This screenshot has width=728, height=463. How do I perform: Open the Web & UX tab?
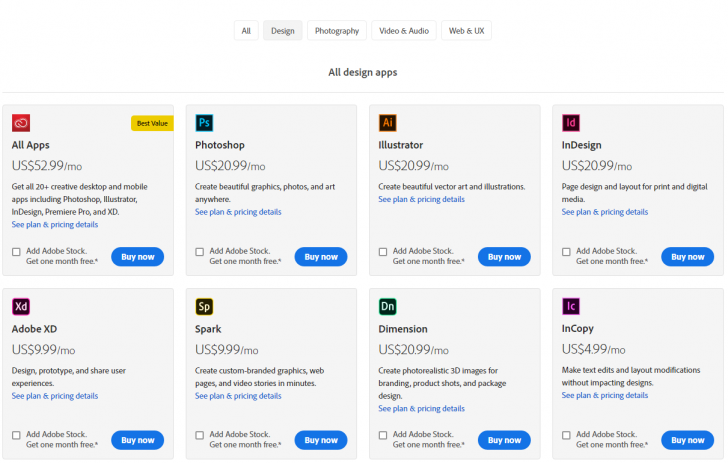[466, 31]
